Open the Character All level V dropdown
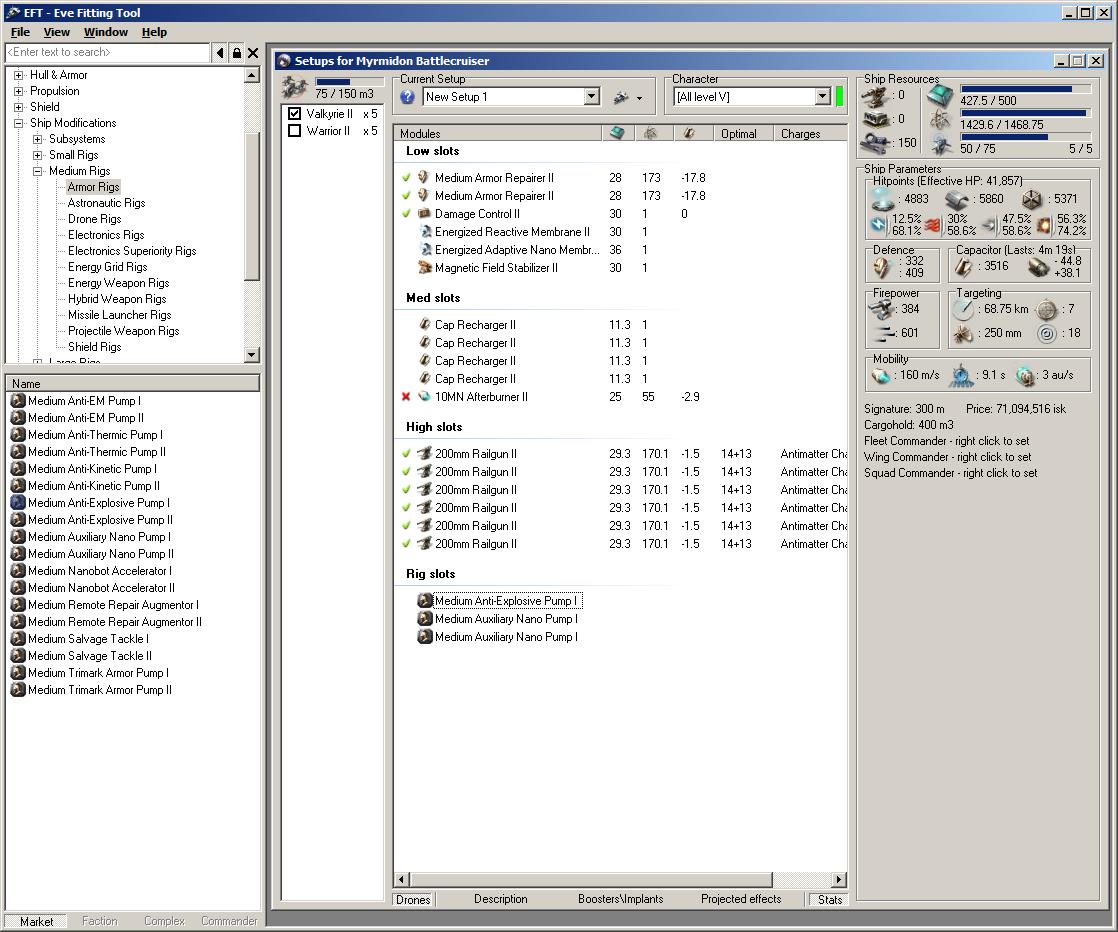 pos(822,97)
